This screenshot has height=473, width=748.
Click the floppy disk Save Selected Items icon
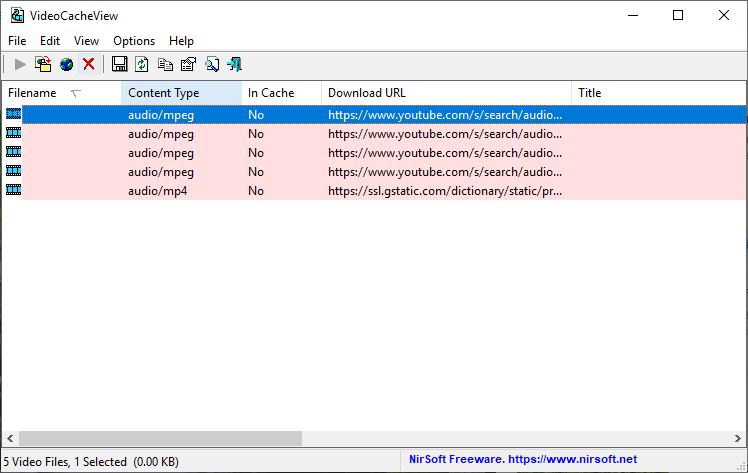(x=119, y=64)
